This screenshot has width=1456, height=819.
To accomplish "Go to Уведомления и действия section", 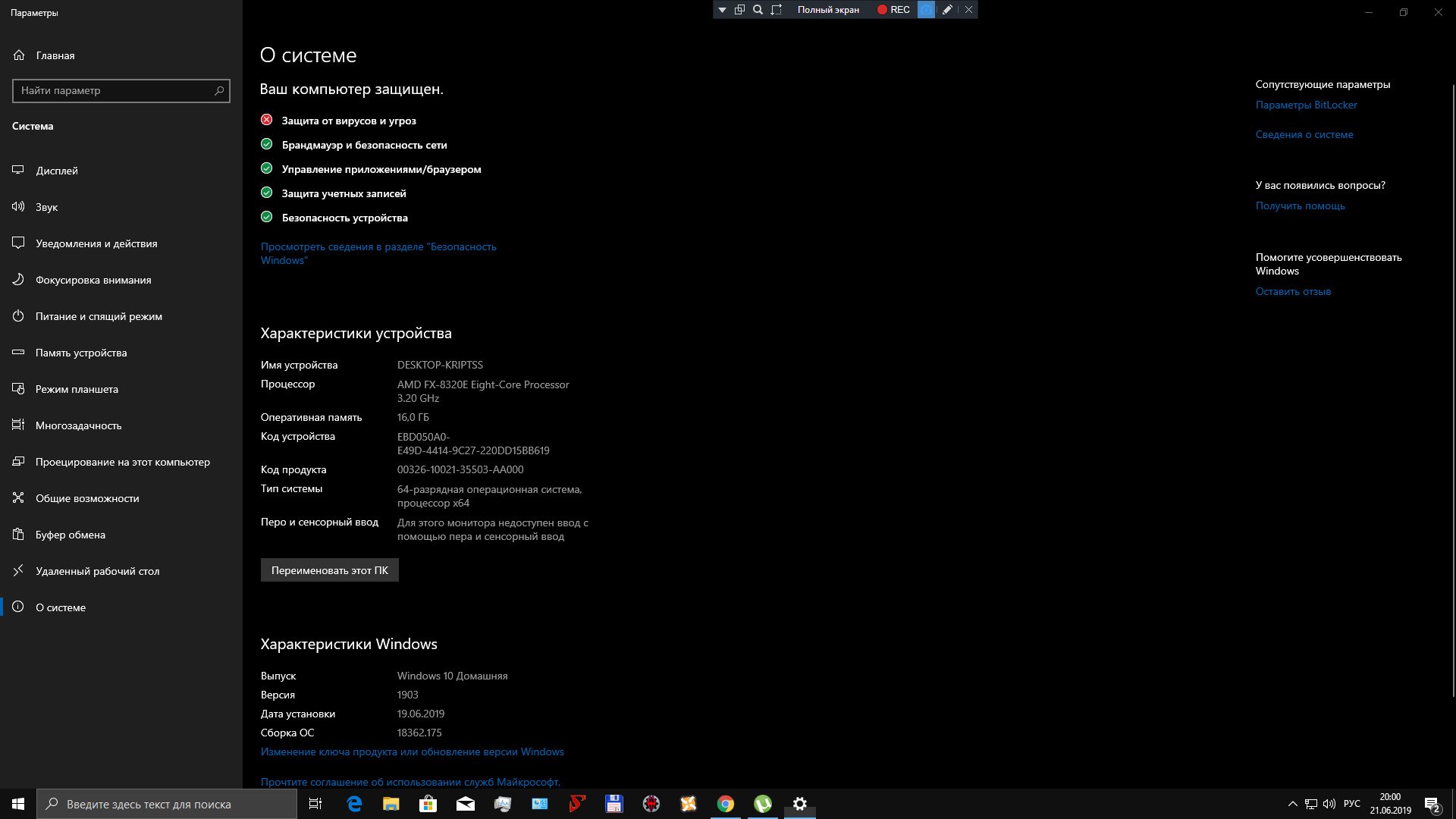I will [x=96, y=243].
